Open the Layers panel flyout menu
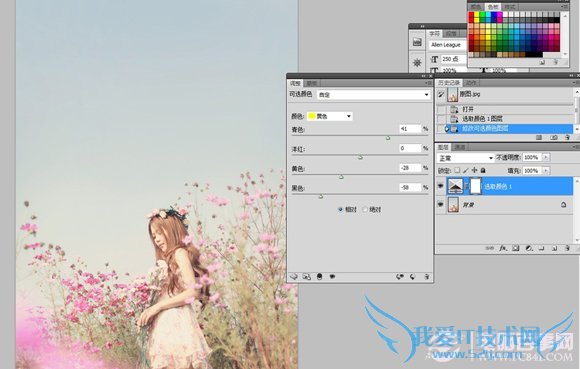 click(576, 147)
